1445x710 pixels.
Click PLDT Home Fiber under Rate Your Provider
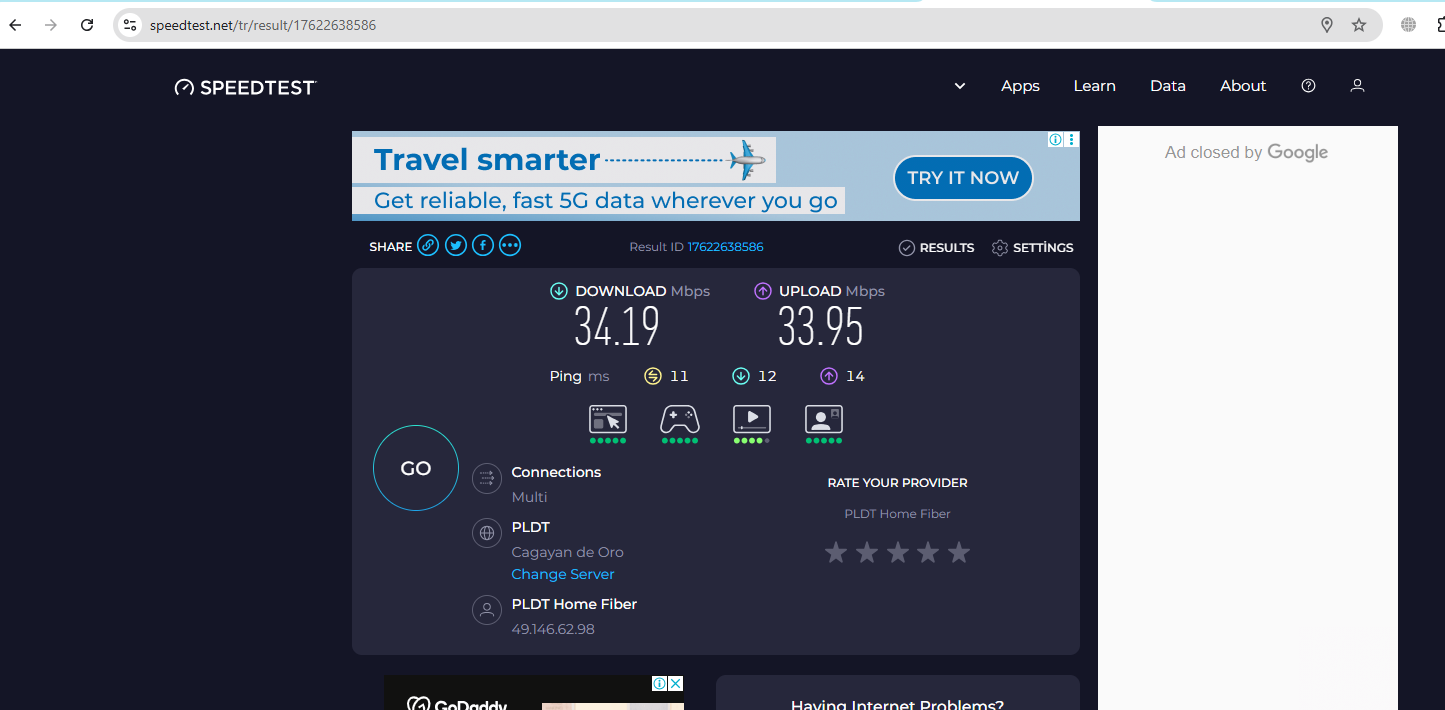(897, 514)
